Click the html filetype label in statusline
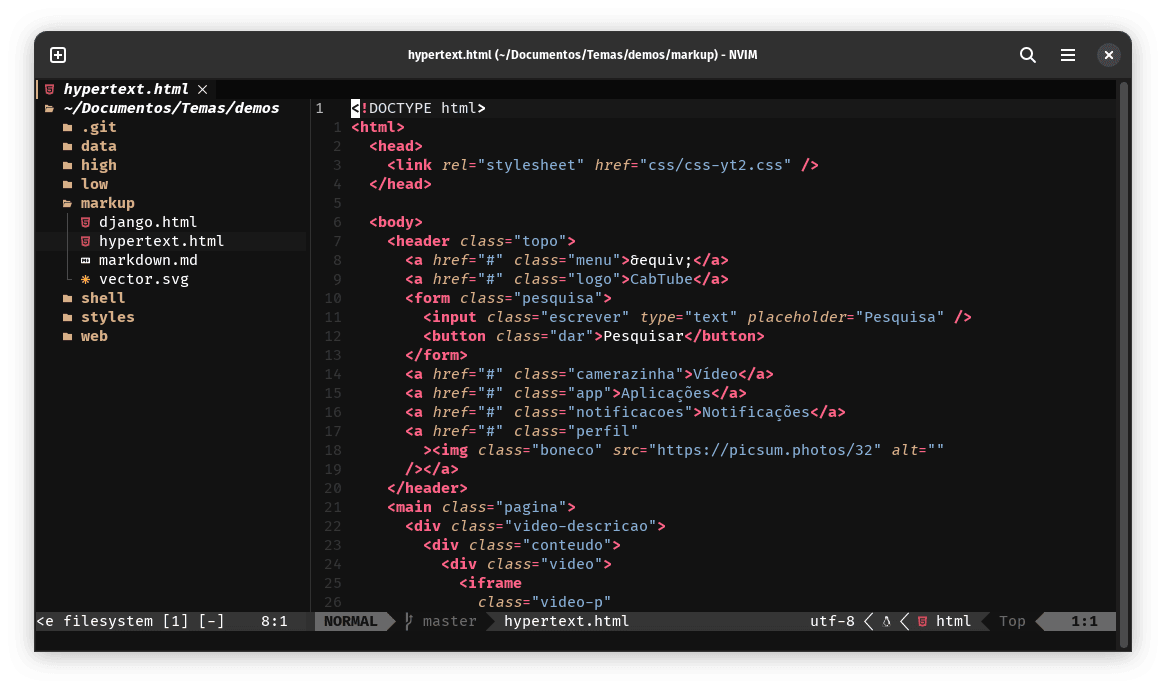This screenshot has width=1166, height=689. 953,621
